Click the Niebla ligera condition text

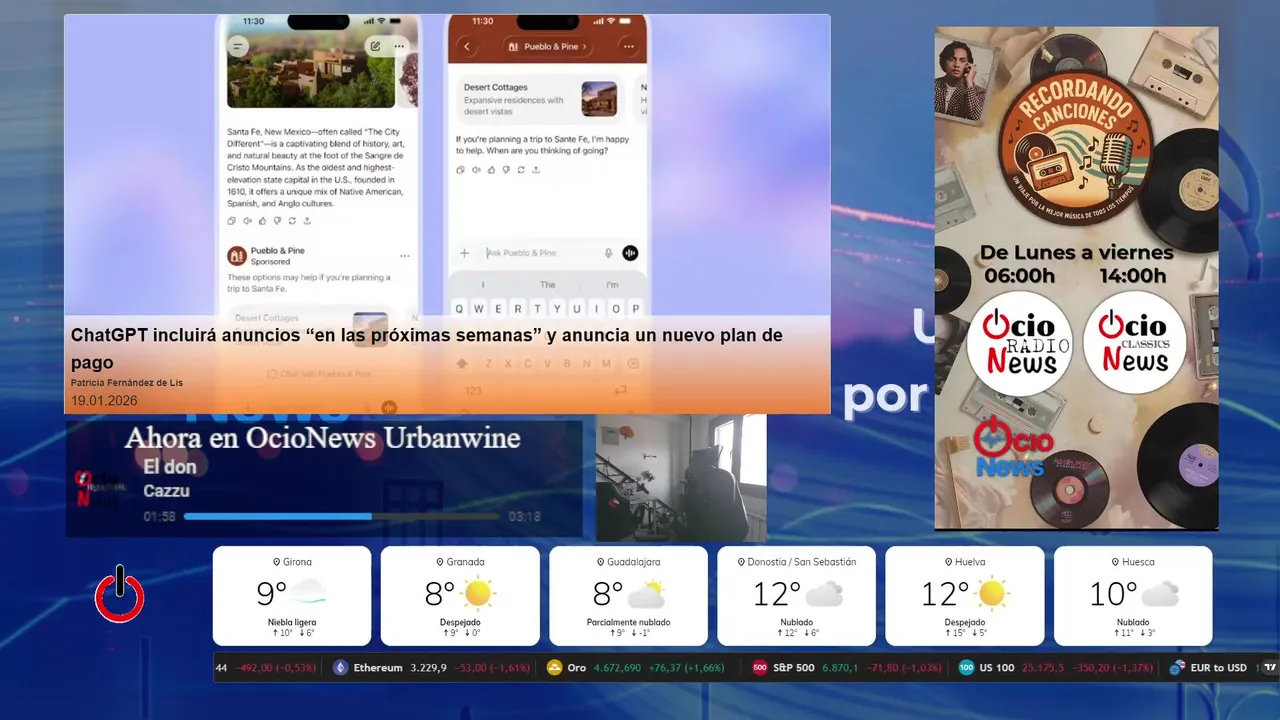[292, 622]
